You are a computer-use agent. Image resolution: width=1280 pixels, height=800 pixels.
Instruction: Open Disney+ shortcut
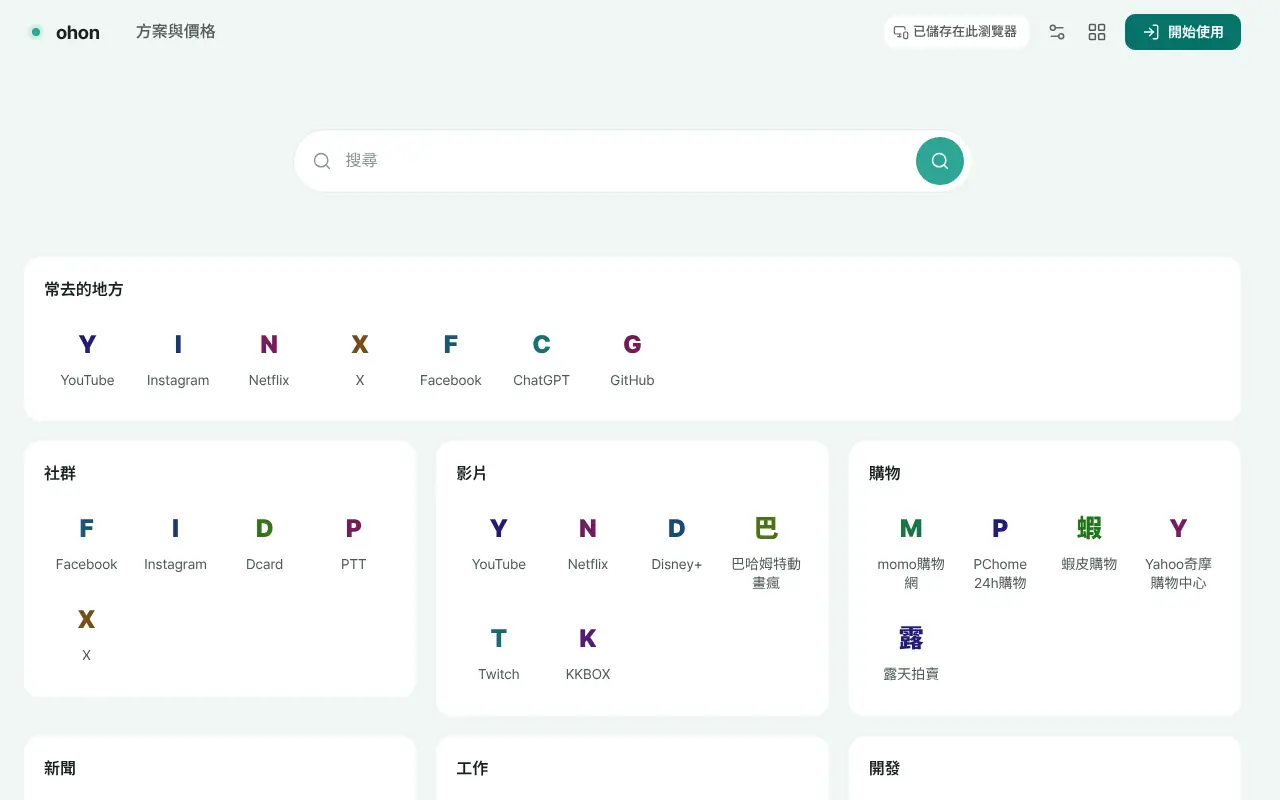point(677,544)
